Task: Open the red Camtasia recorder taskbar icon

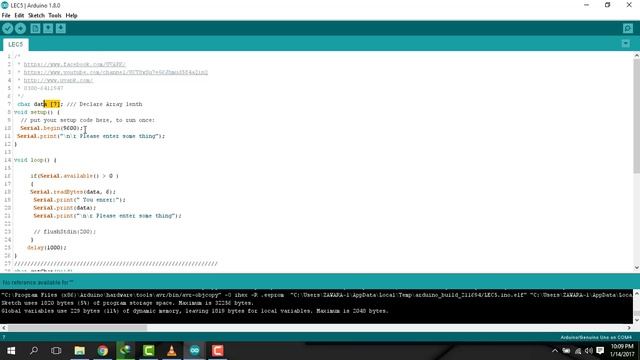Action: click(218, 351)
